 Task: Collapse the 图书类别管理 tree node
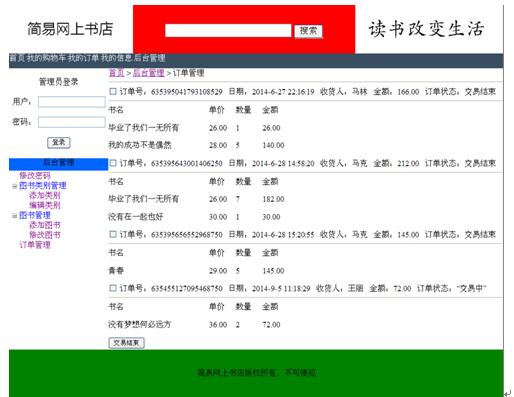tap(14, 186)
